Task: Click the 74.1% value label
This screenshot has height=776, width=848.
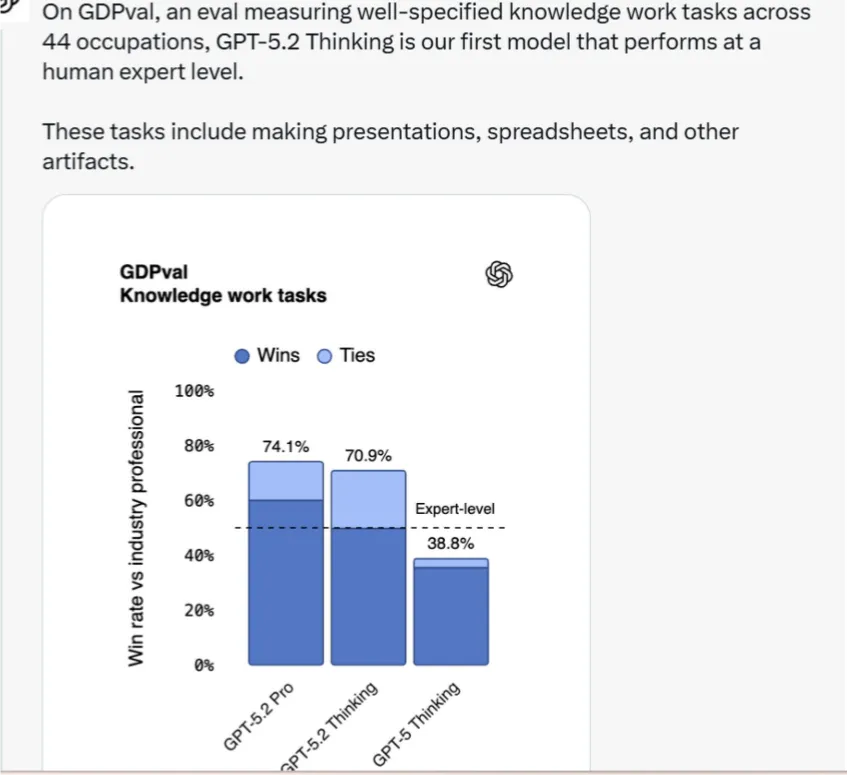Action: [x=286, y=447]
